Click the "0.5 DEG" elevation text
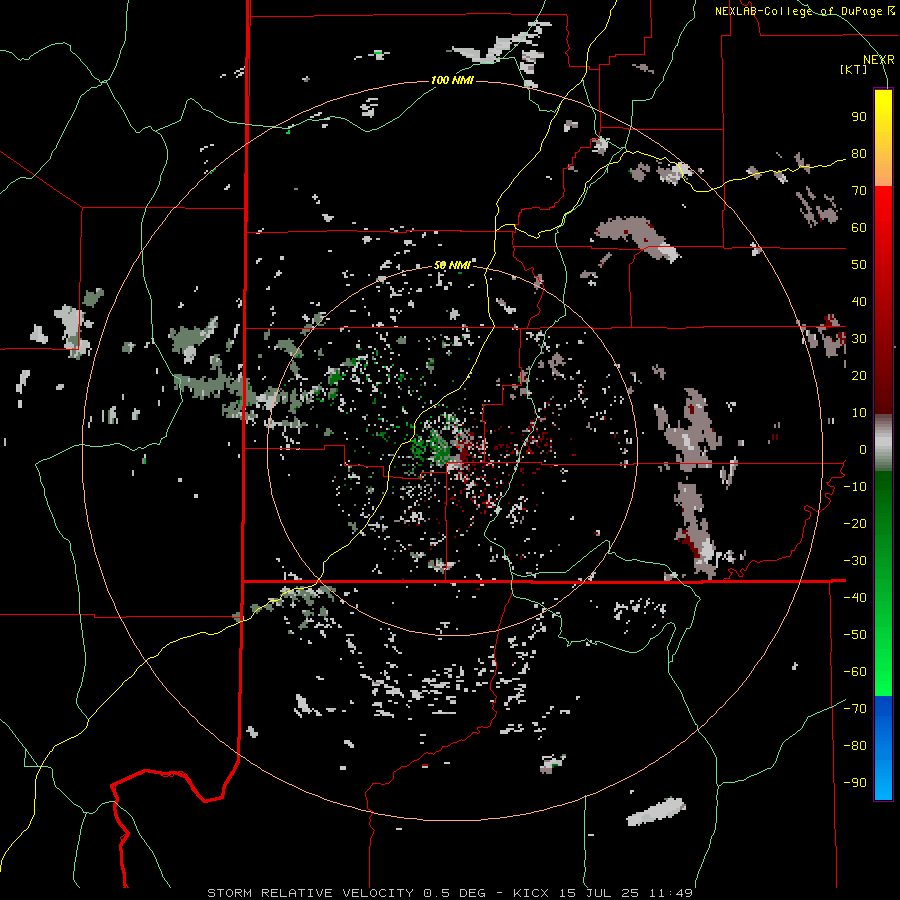The image size is (900, 900). click(x=455, y=893)
